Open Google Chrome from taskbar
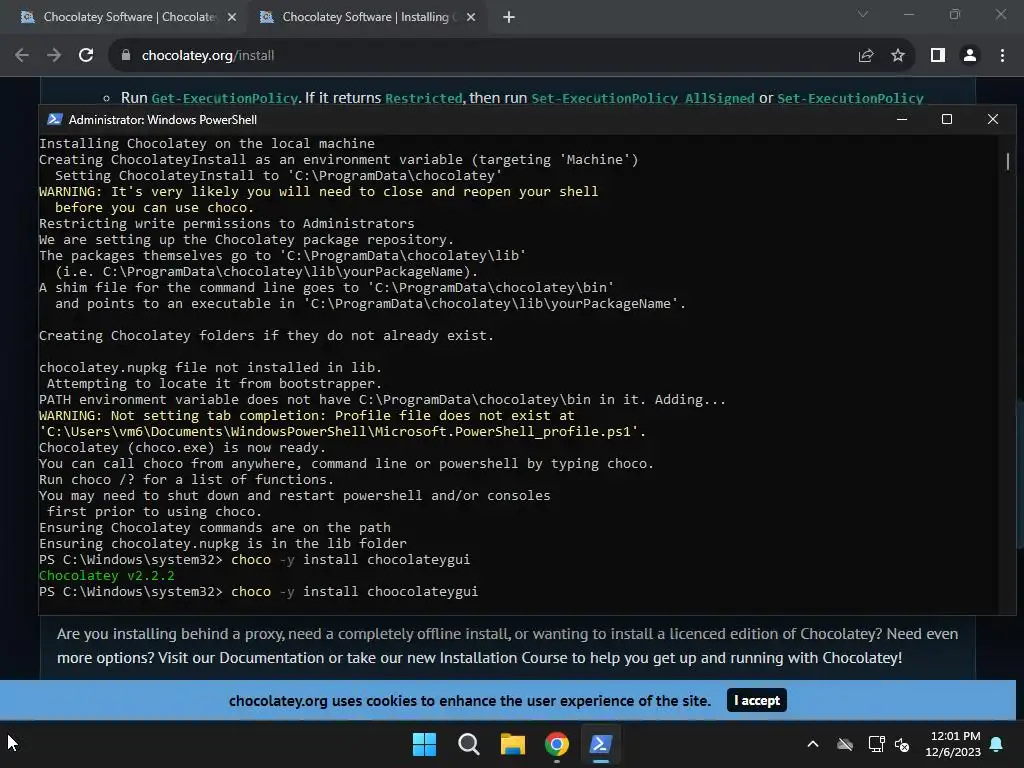Screen dimensions: 1024x768 556,744
